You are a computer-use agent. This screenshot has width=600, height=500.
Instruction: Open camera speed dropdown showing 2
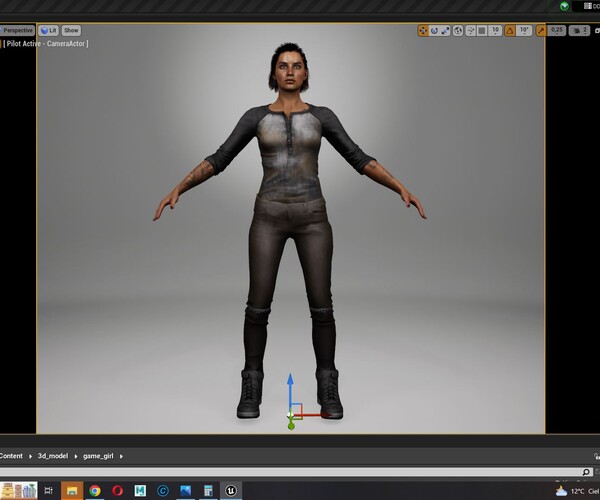[579, 31]
